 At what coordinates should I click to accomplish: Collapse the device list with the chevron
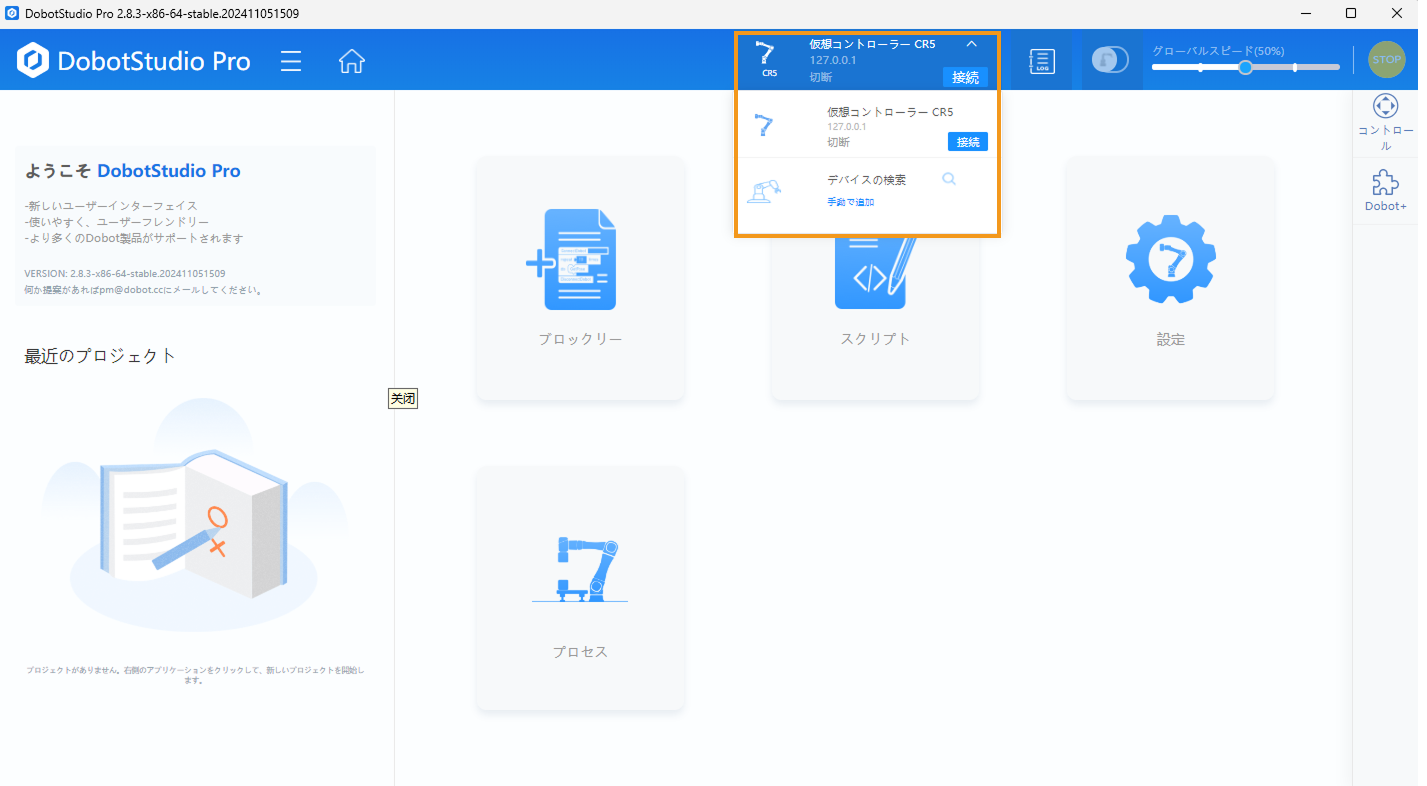coord(971,44)
